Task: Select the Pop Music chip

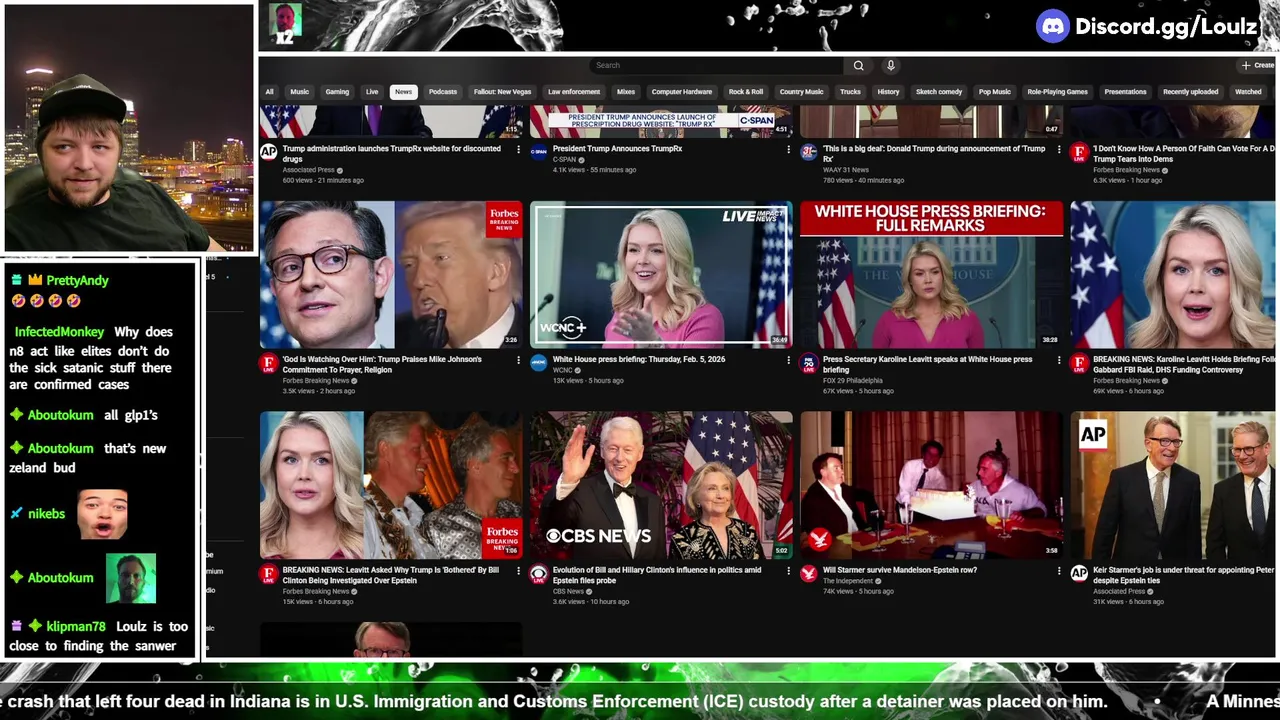Action: (995, 92)
